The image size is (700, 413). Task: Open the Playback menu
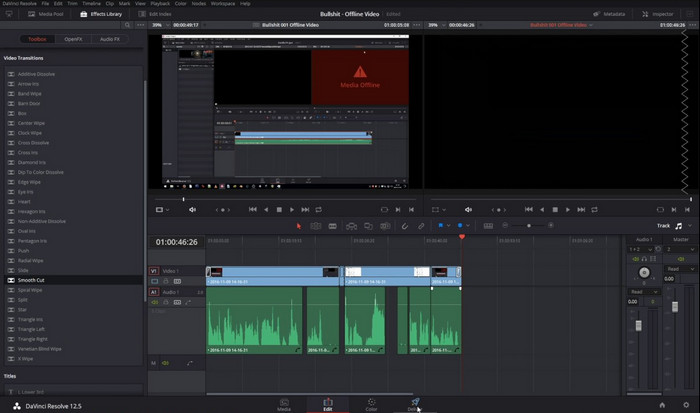(160, 3)
